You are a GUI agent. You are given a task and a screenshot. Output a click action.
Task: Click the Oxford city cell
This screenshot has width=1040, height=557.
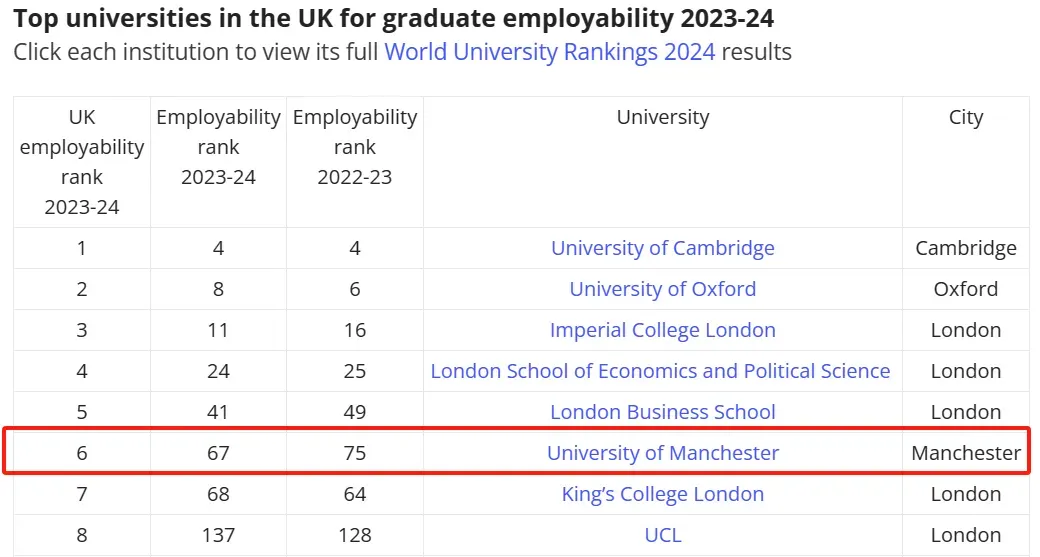(x=966, y=289)
